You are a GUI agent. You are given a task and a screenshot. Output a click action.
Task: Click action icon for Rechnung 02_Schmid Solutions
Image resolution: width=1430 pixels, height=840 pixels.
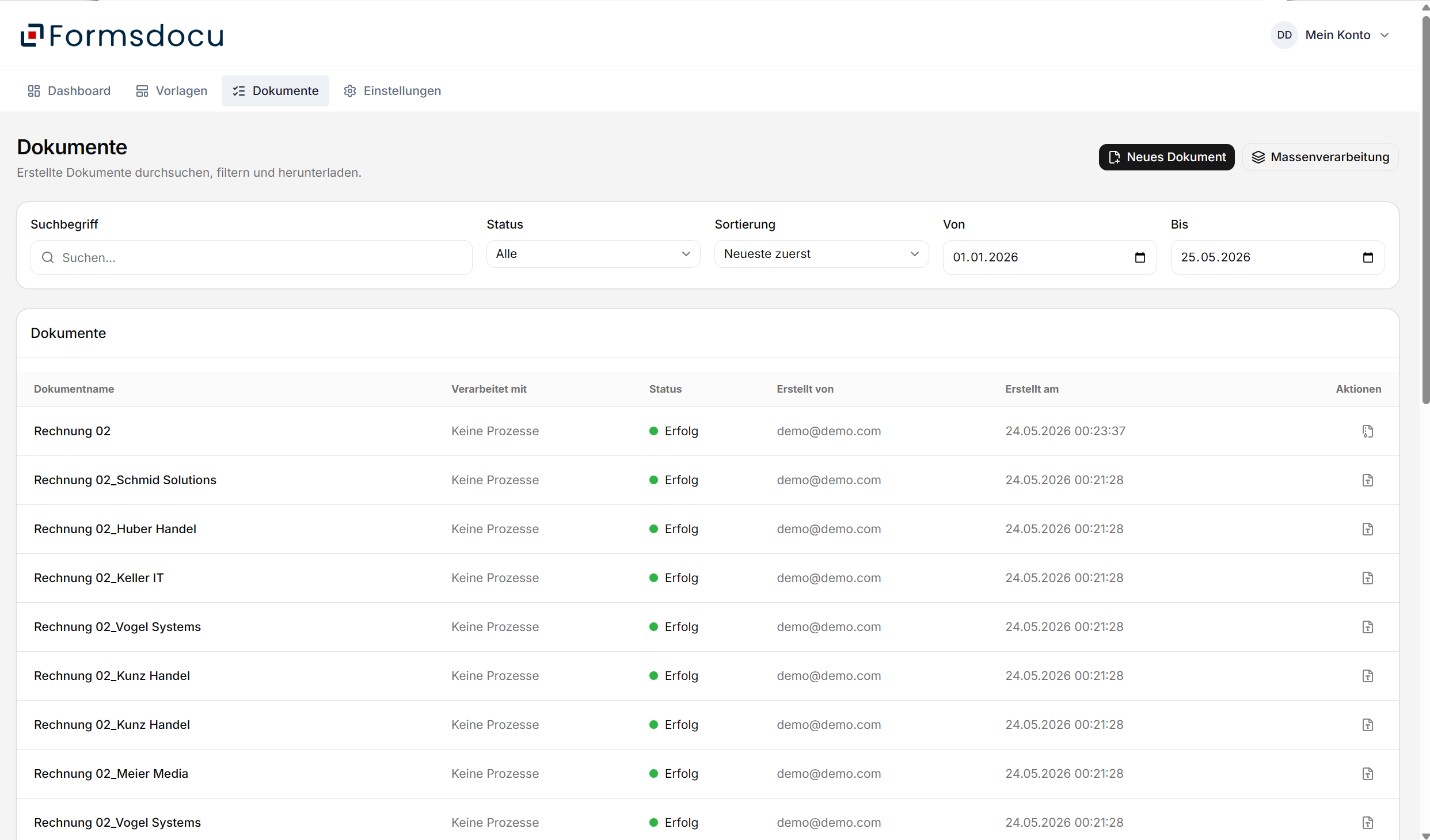point(1368,480)
